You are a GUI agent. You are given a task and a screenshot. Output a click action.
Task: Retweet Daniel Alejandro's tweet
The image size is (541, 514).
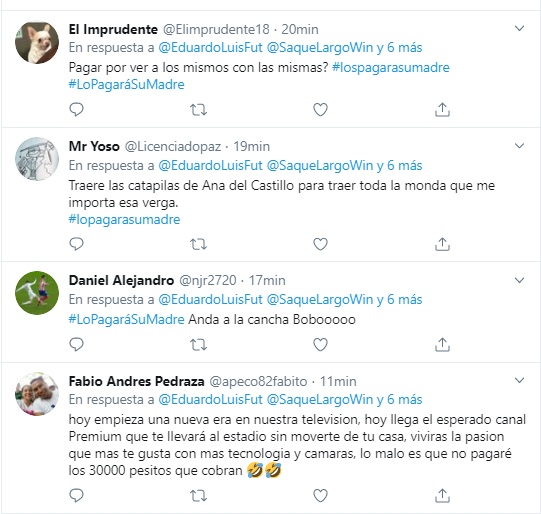tap(198, 344)
